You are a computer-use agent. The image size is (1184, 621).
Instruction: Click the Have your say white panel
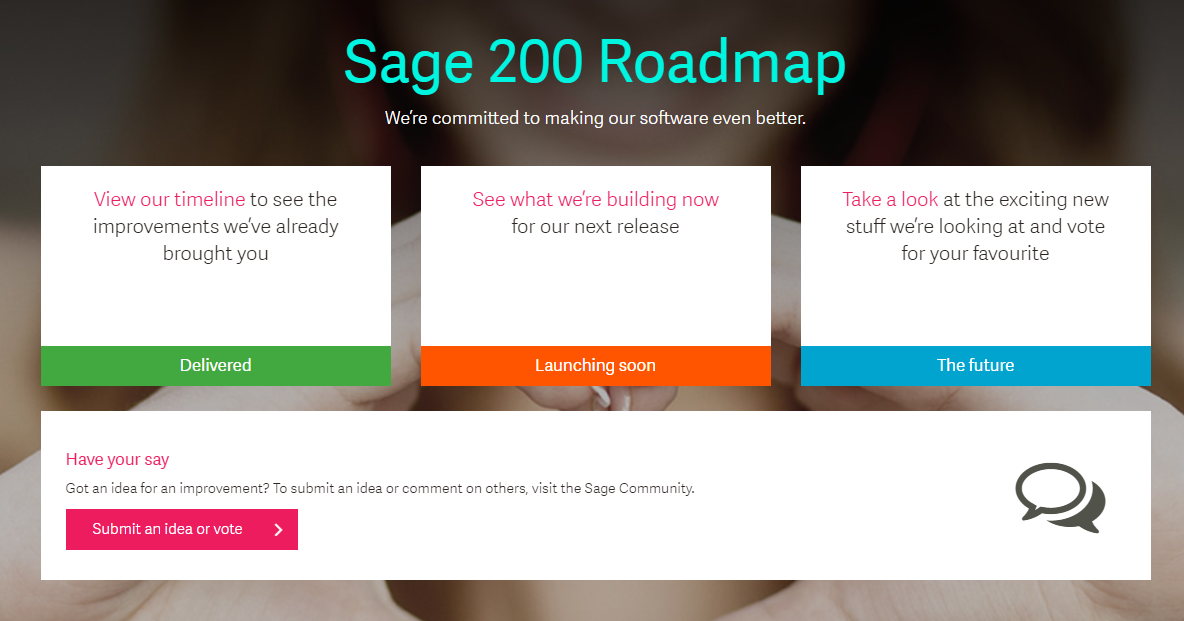point(596,496)
